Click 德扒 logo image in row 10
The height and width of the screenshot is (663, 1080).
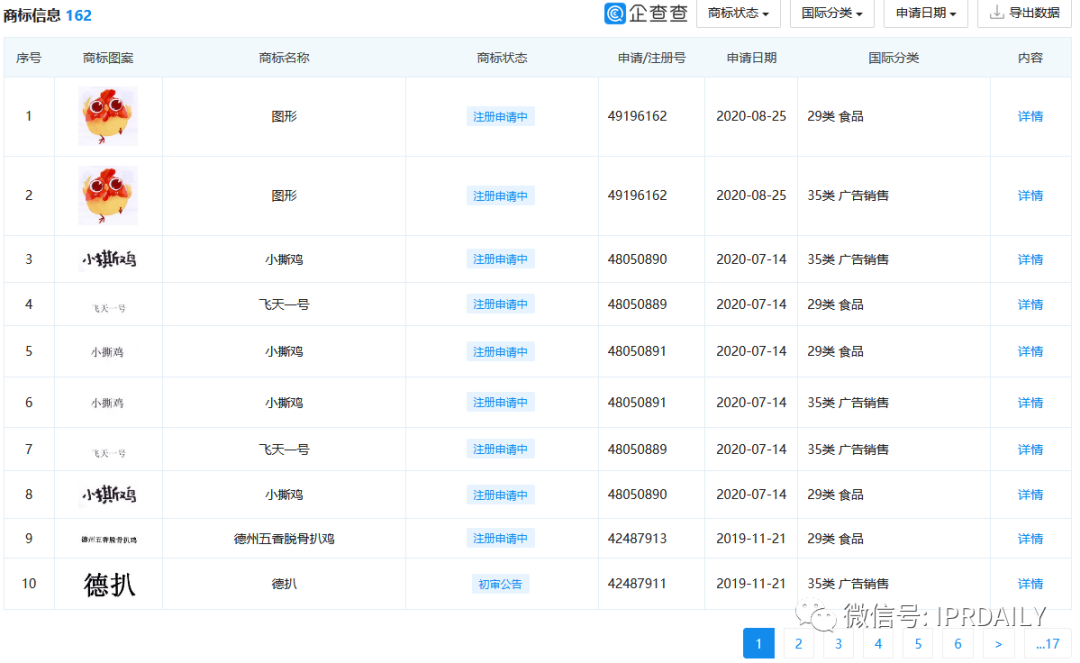[x=110, y=585]
